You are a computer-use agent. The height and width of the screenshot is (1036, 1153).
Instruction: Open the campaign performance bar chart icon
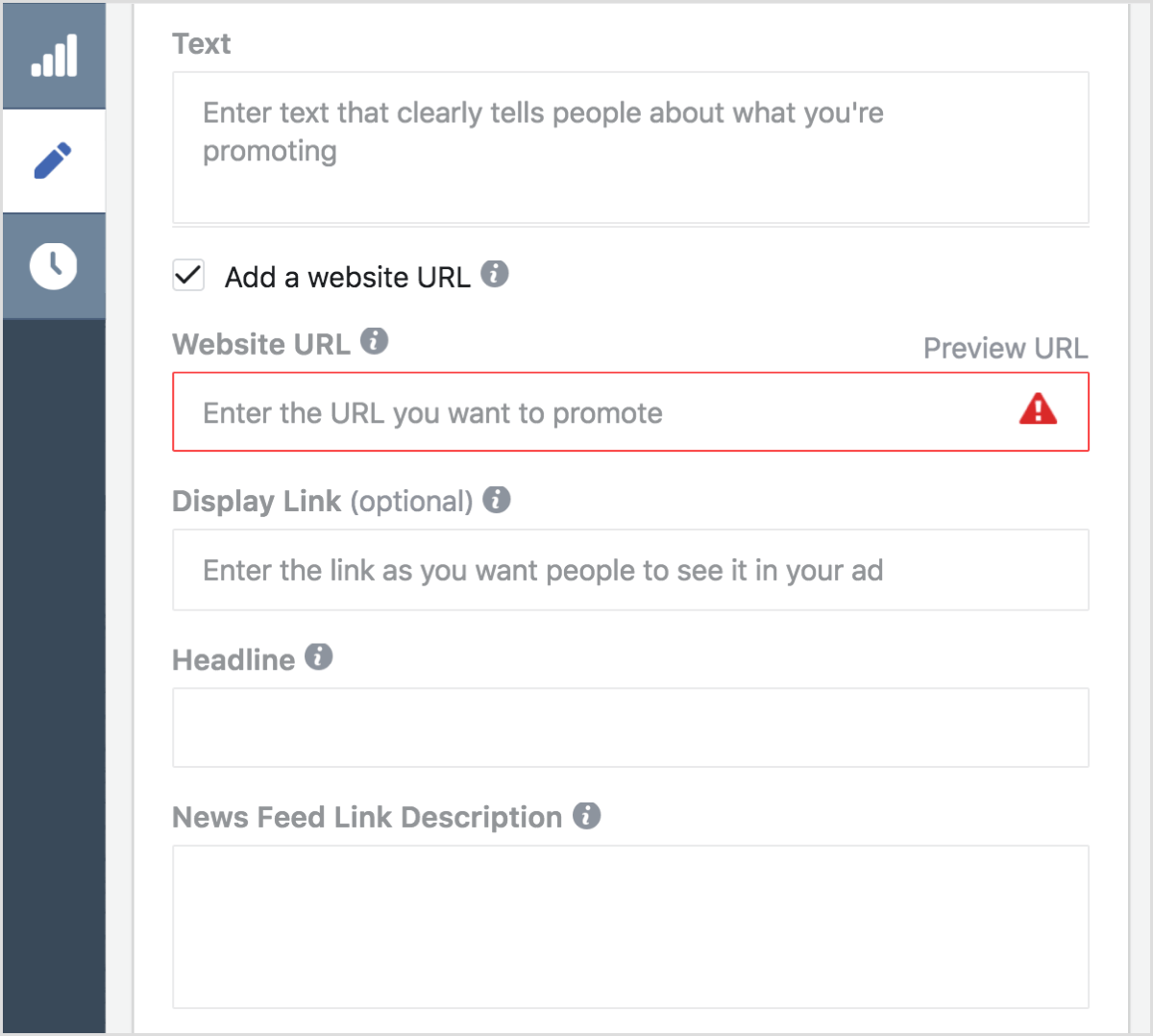click(x=54, y=56)
